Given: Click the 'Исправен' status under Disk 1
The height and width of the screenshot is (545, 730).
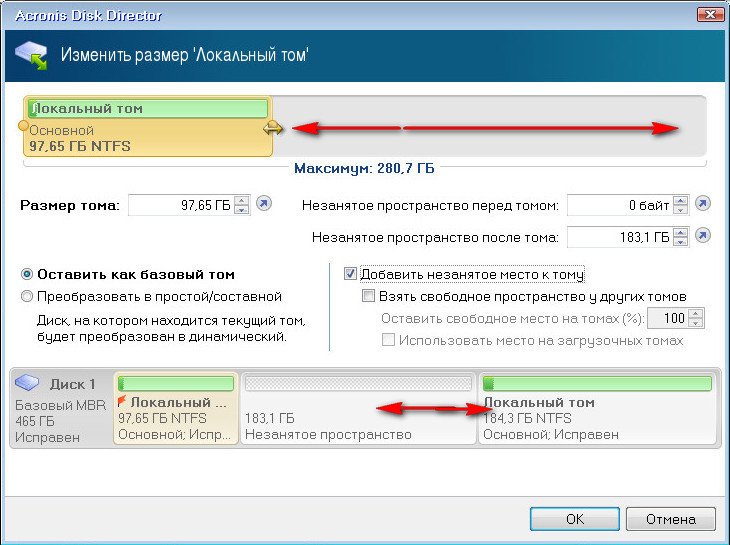Looking at the screenshot, I should coord(47,437).
